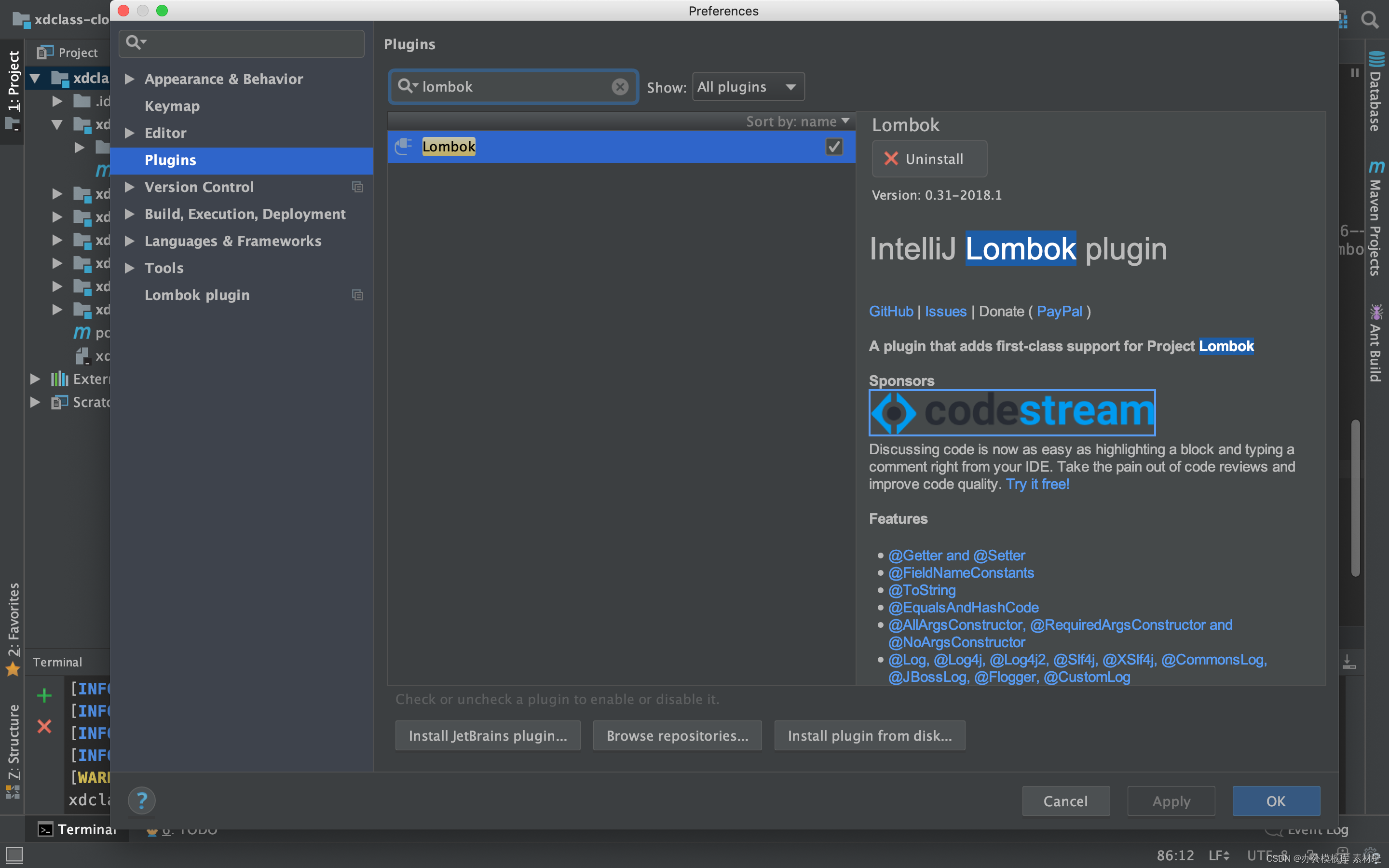Screen dimensions: 1389x868
Task: Add a new terminal session with plus icon
Action: 44,696
